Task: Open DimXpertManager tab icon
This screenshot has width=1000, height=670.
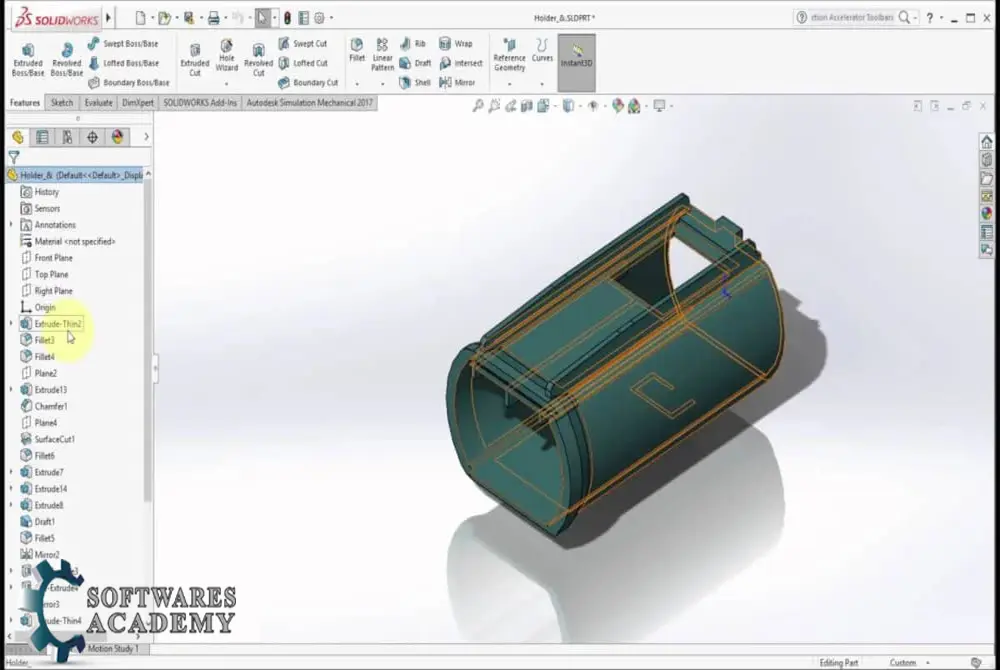Action: (x=92, y=137)
